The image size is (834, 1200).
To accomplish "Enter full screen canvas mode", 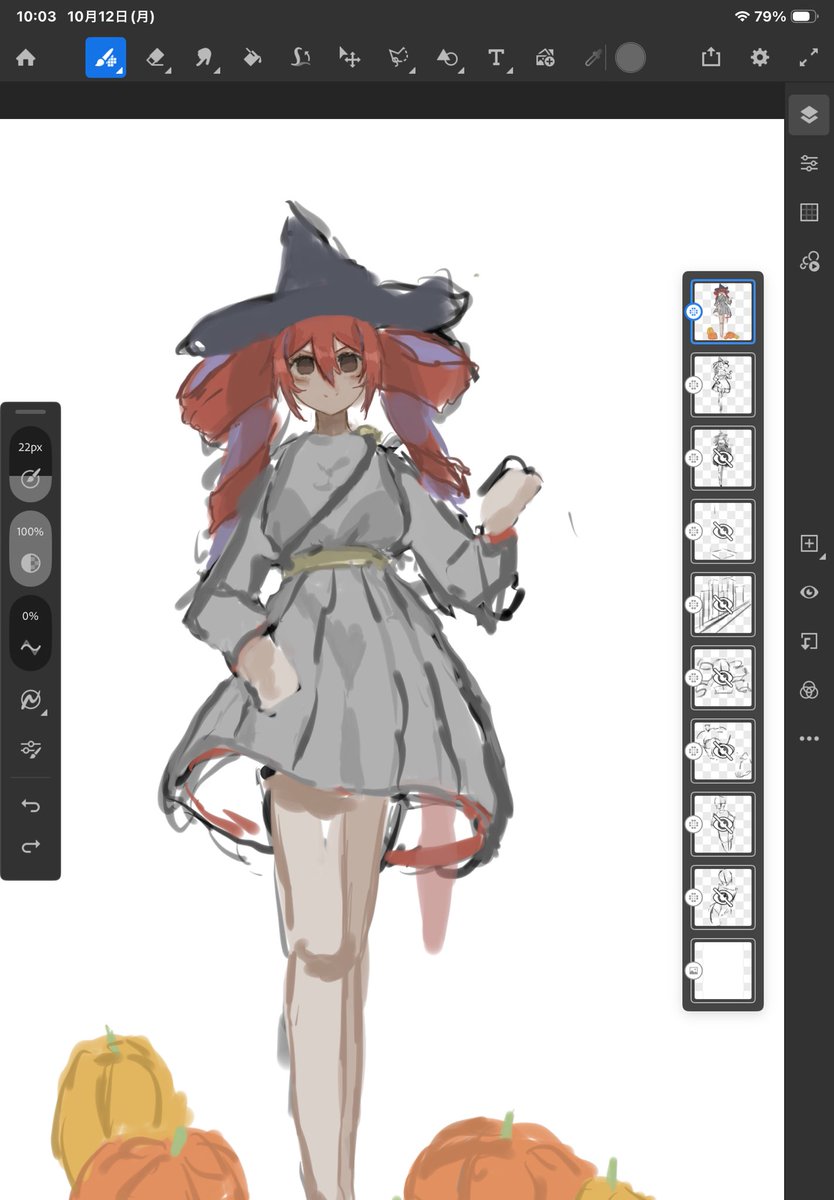I will (809, 58).
